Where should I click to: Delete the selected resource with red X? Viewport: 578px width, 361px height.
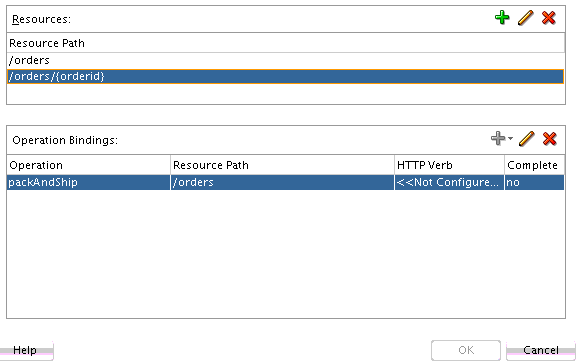coord(549,17)
